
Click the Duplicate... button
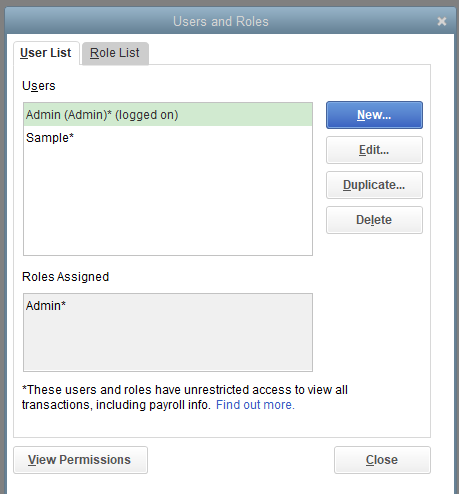(374, 185)
